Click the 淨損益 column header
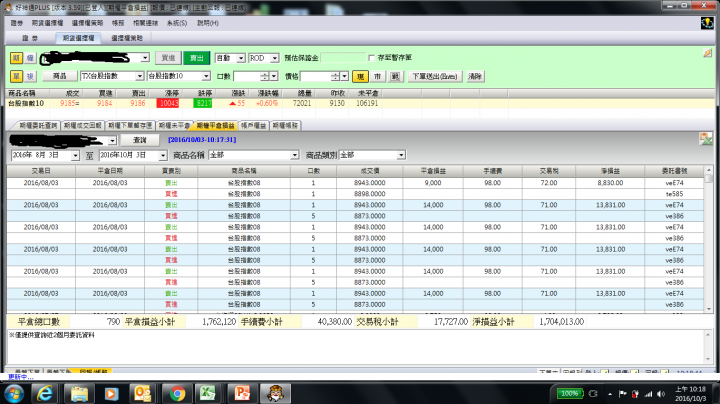This screenshot has width=720, height=404. (610, 171)
